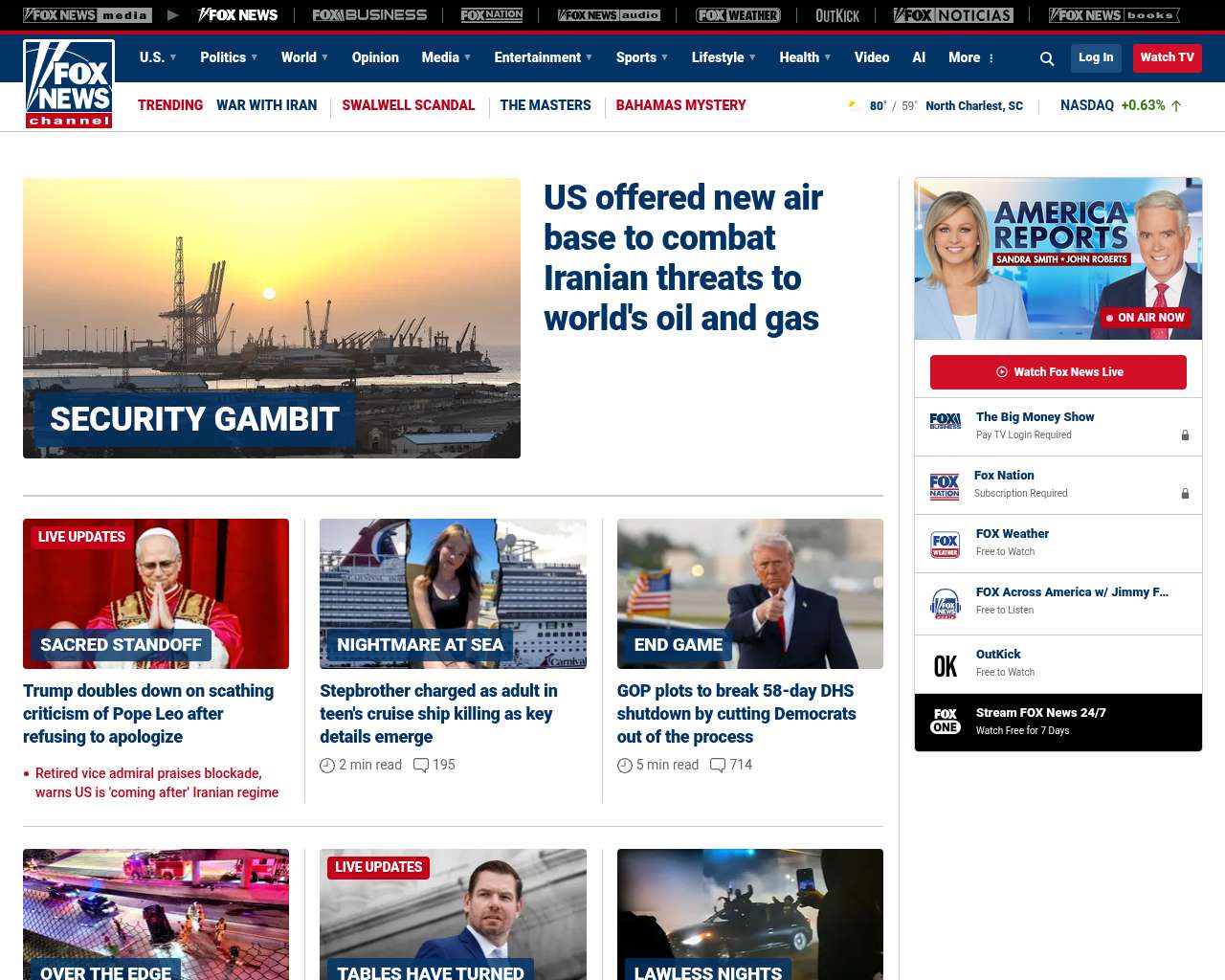Open the OutKick logo in top bar
Screen dimensions: 1225x980
pos(837,15)
